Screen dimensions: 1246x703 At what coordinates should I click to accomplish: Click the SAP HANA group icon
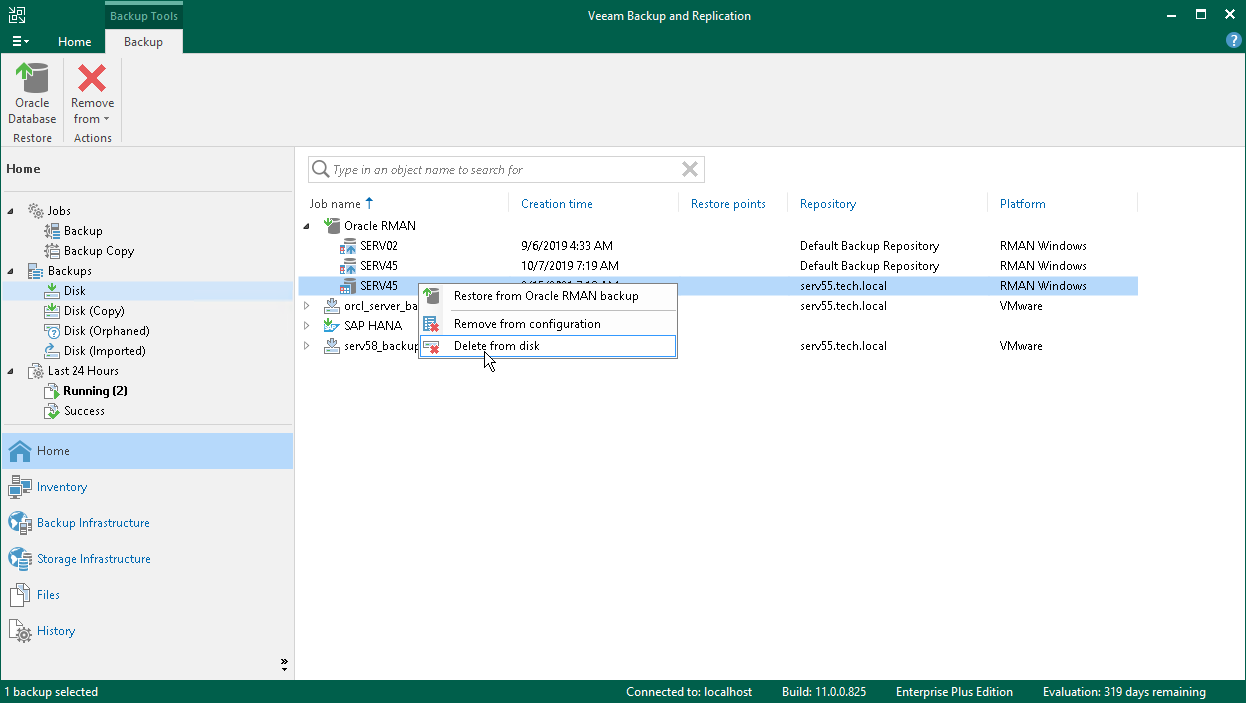(x=332, y=326)
